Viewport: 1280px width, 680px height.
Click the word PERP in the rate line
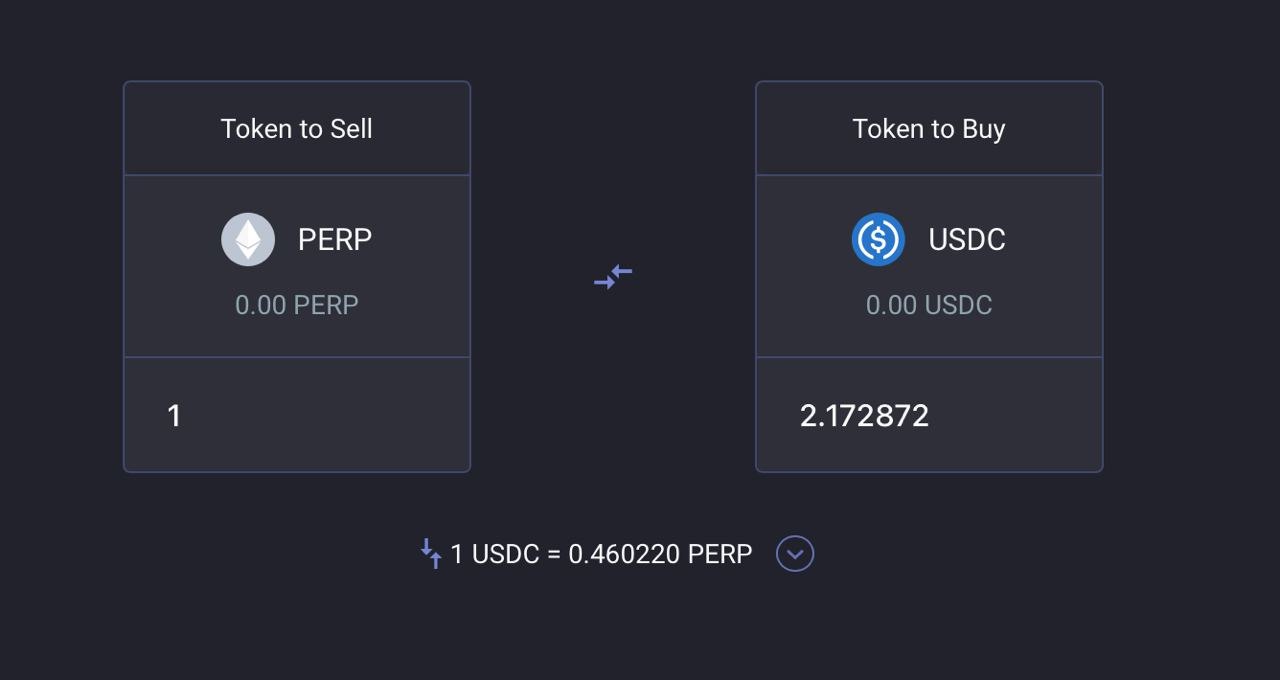720,554
